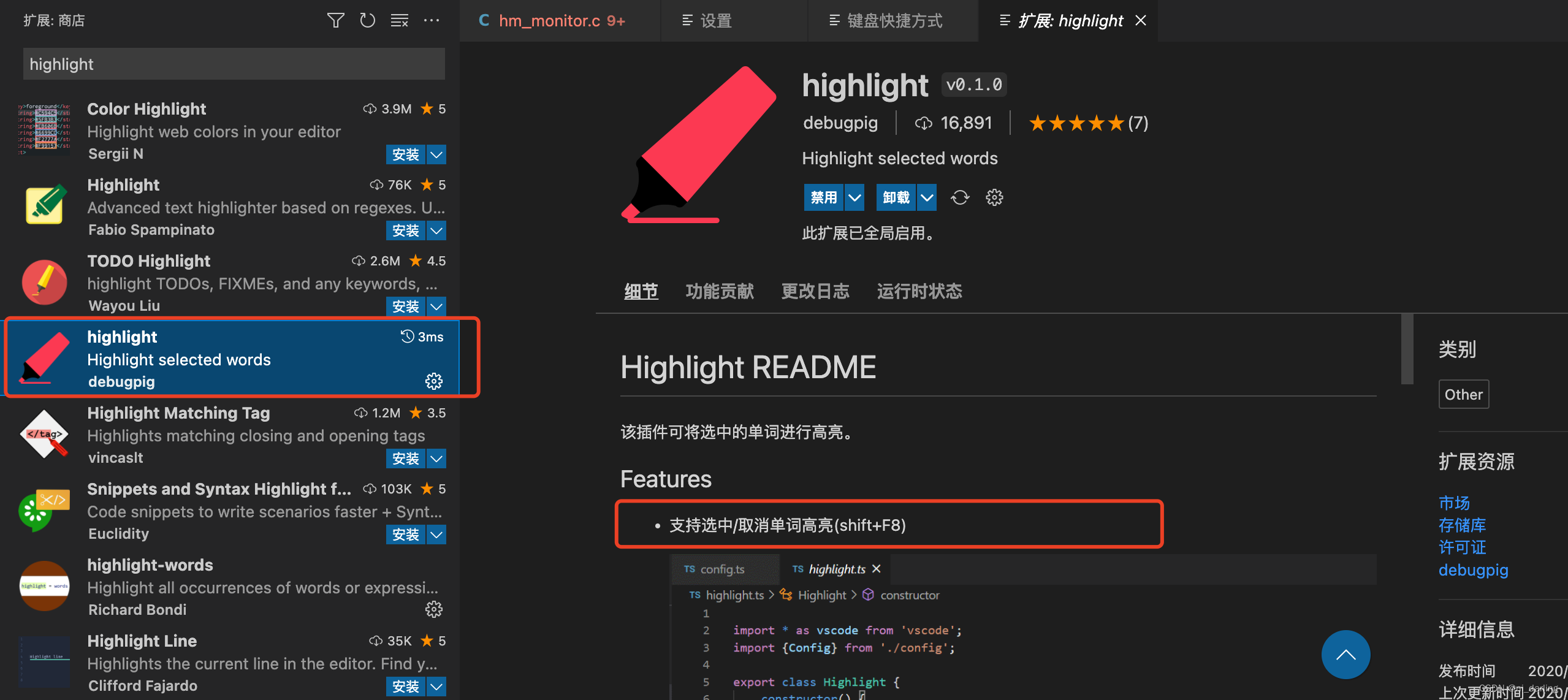The width and height of the screenshot is (1568, 700).
Task: Open the 更改日志 changelog tab
Action: pyautogui.click(x=815, y=291)
